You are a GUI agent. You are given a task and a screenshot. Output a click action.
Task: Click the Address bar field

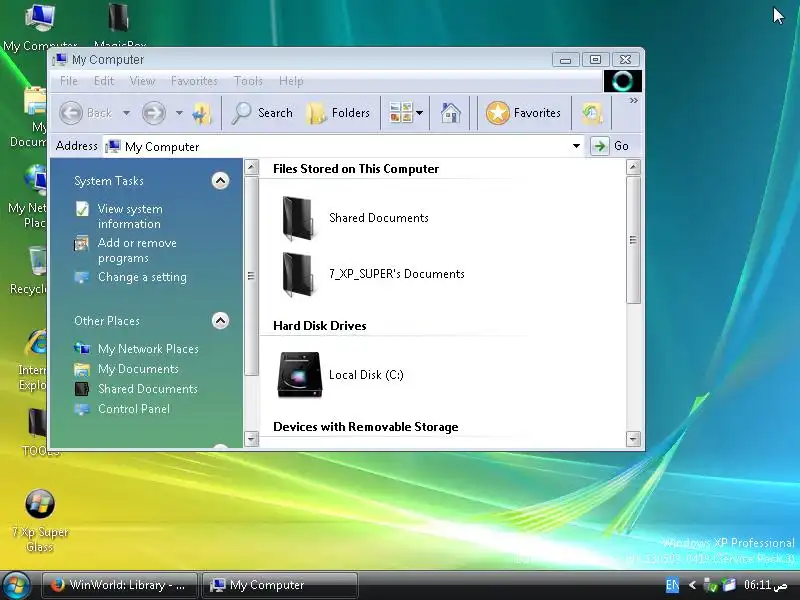click(x=343, y=146)
